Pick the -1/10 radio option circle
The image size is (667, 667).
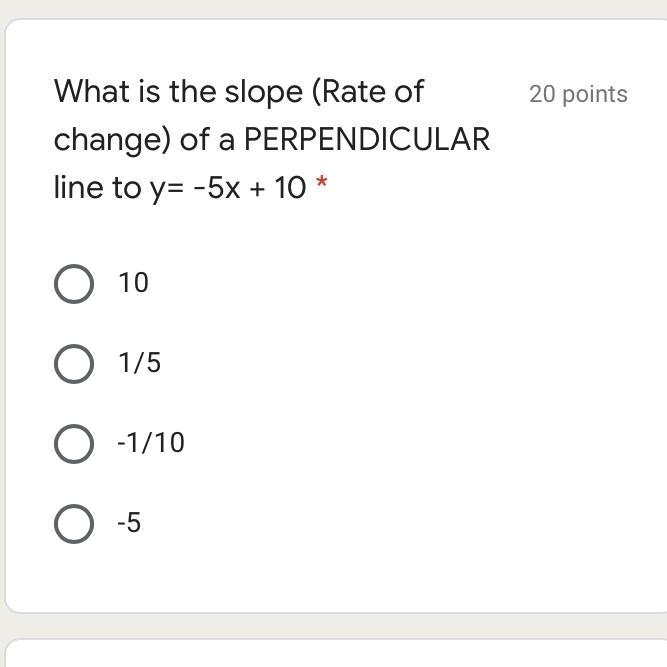[x=73, y=444]
